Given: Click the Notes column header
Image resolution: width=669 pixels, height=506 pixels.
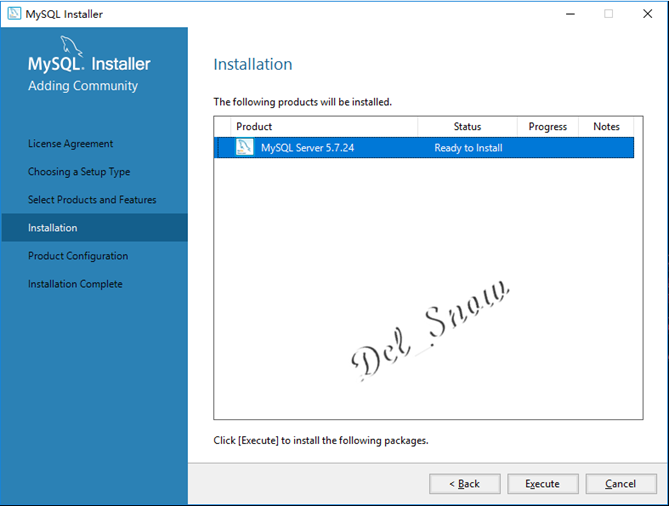Looking at the screenshot, I should tap(606, 127).
